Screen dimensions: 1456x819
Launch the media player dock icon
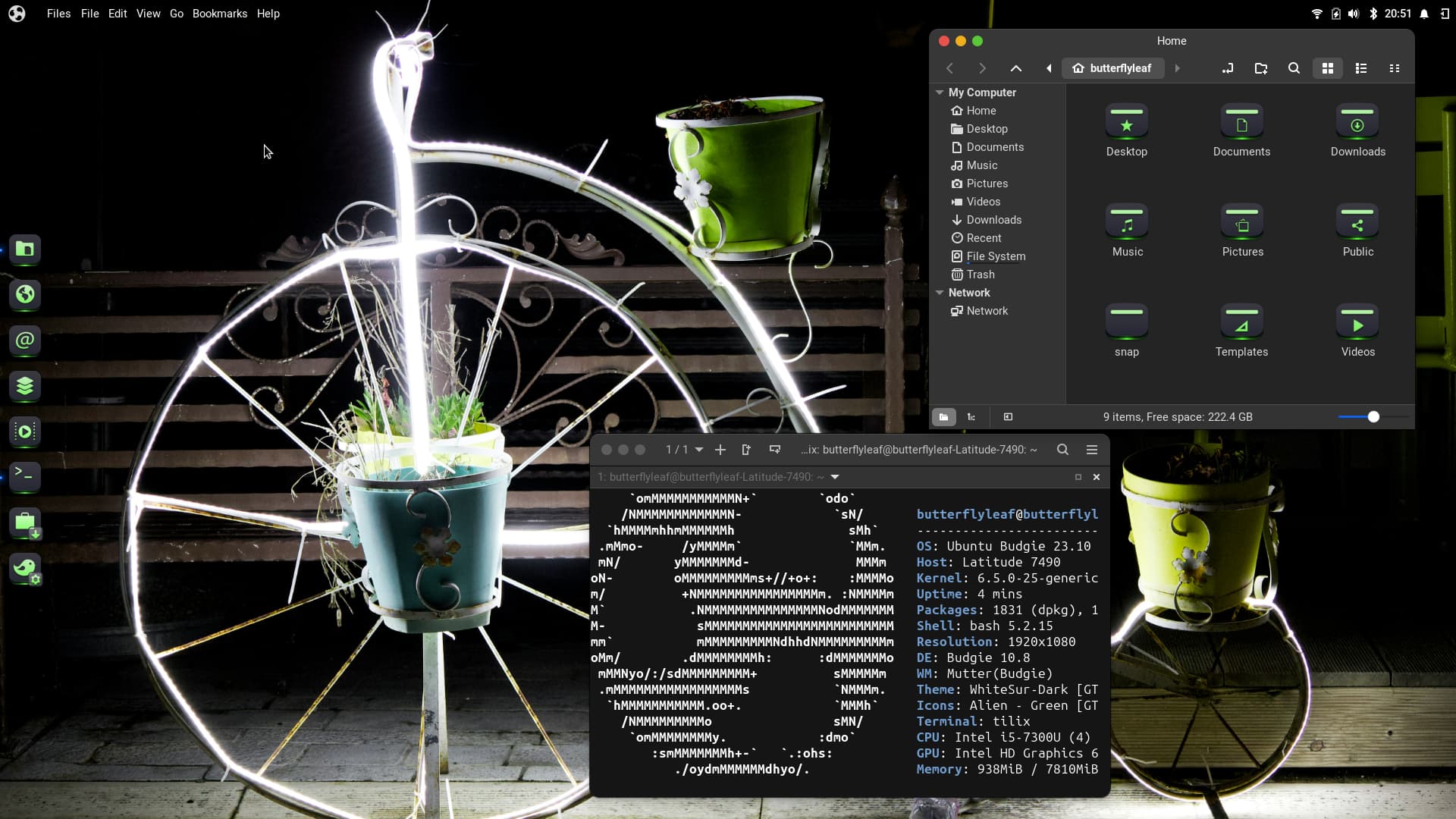25,431
